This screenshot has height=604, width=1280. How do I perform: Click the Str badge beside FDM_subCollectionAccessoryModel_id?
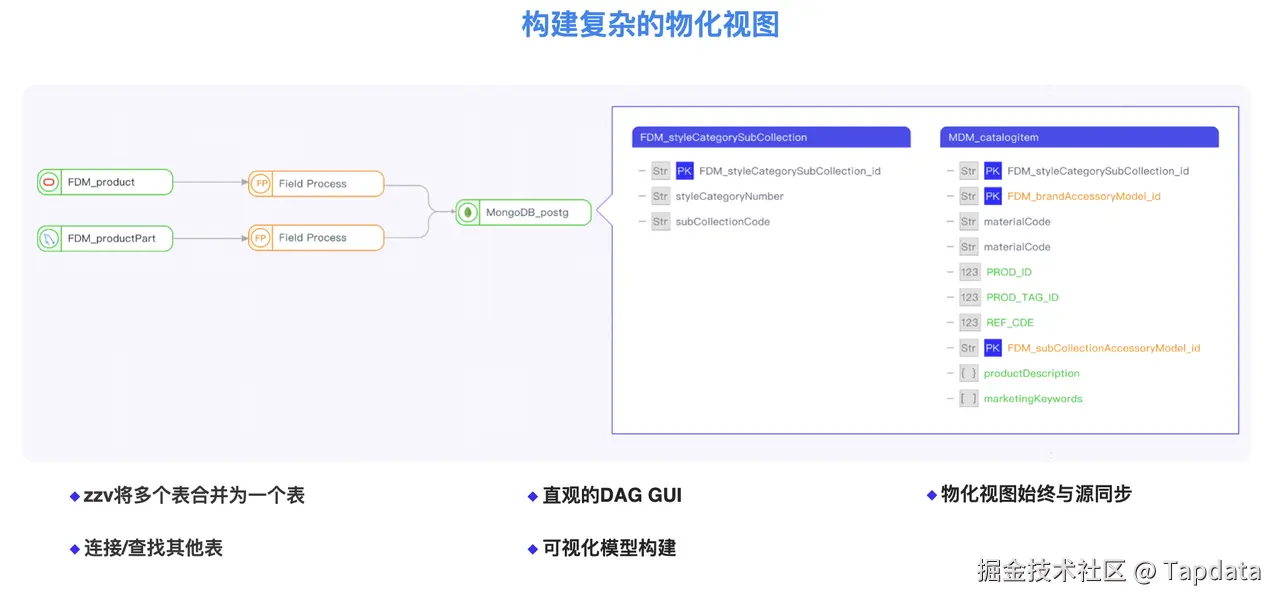pyautogui.click(x=968, y=348)
